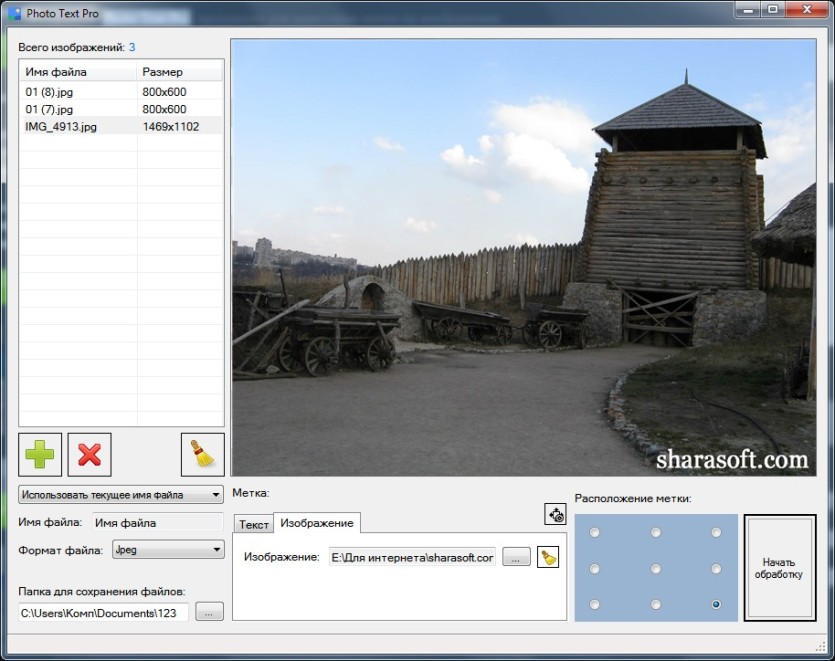This screenshot has height=661, width=835.
Task: Select center watermark position radio button
Action: coord(656,569)
